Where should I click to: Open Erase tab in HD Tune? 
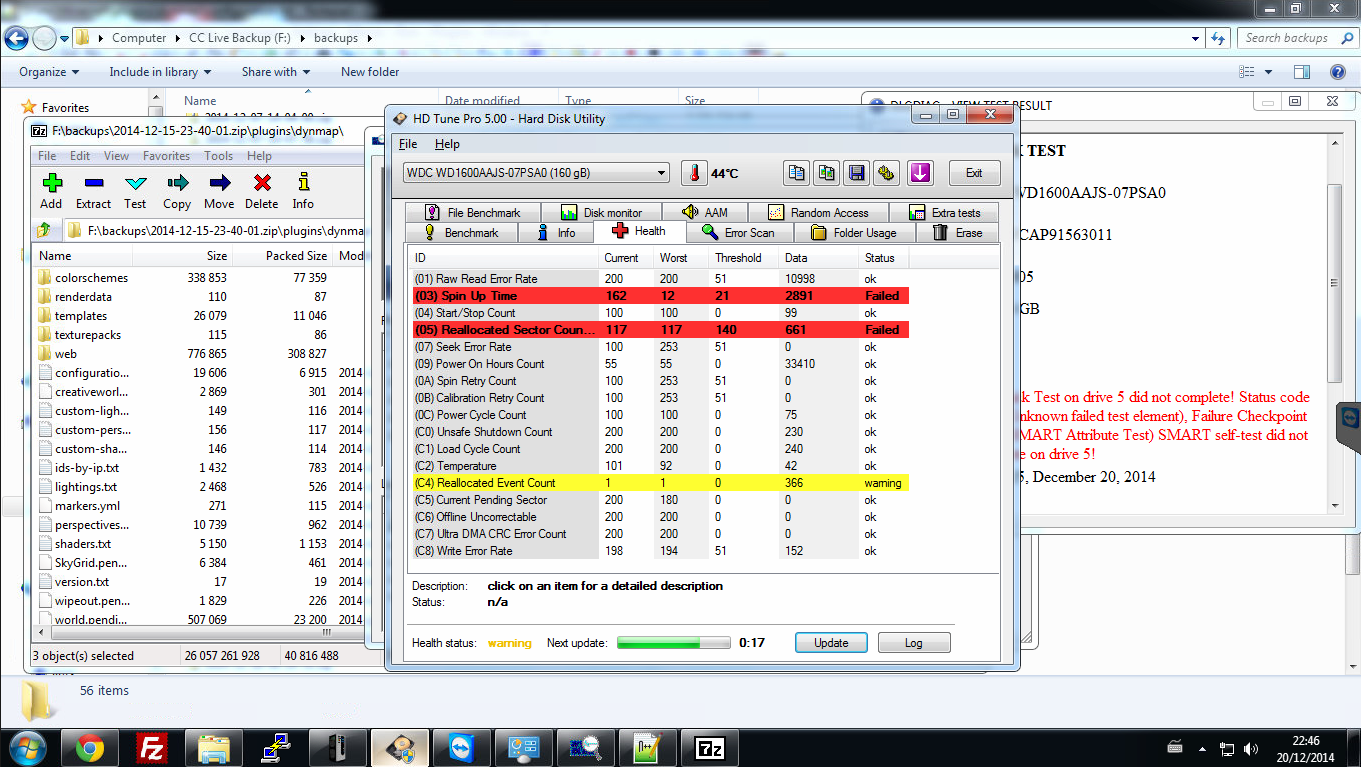[x=957, y=232]
